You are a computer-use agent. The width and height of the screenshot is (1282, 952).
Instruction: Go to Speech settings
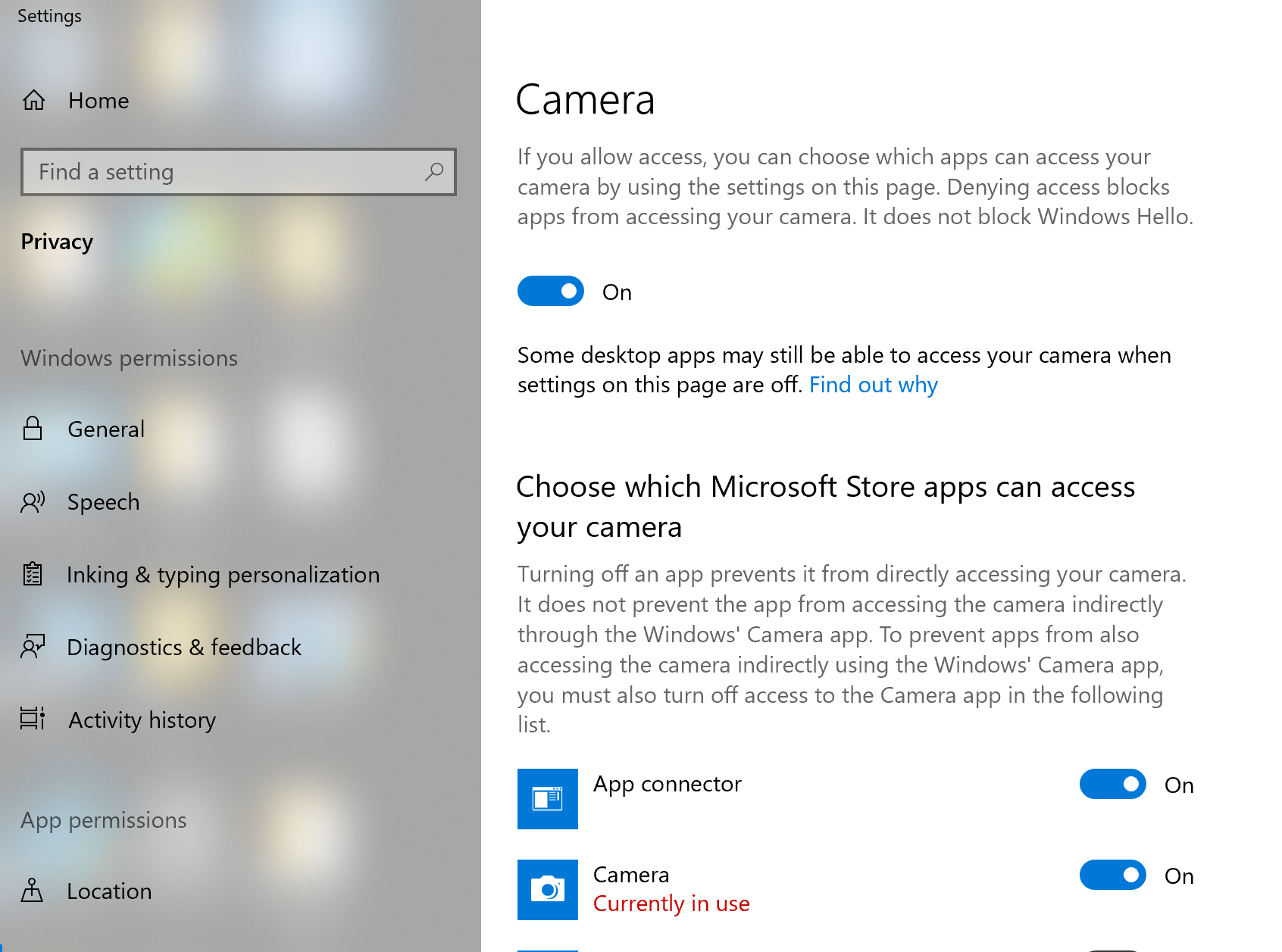240,501
